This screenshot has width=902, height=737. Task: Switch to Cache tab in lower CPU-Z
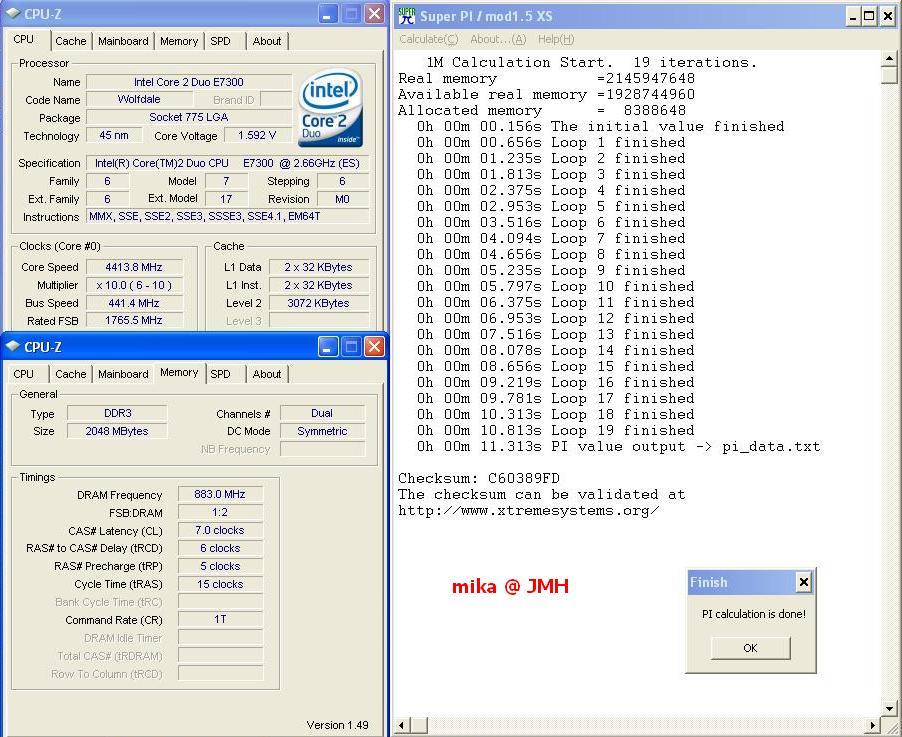tap(71, 374)
